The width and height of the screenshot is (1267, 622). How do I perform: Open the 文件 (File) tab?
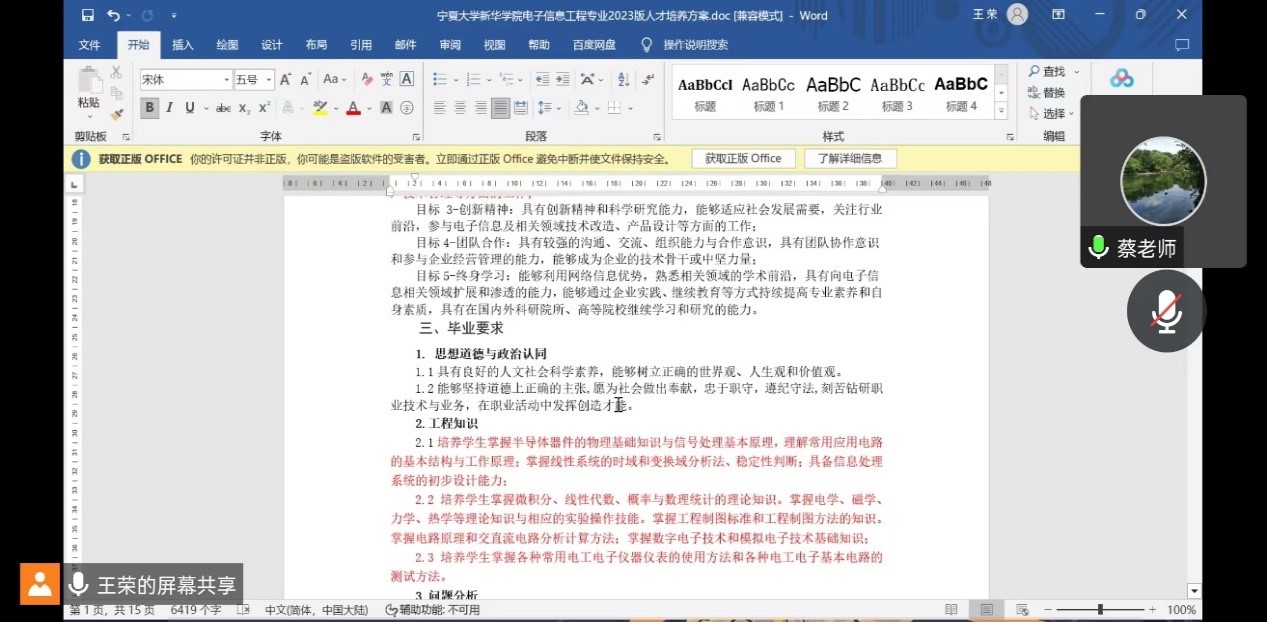tap(90, 45)
